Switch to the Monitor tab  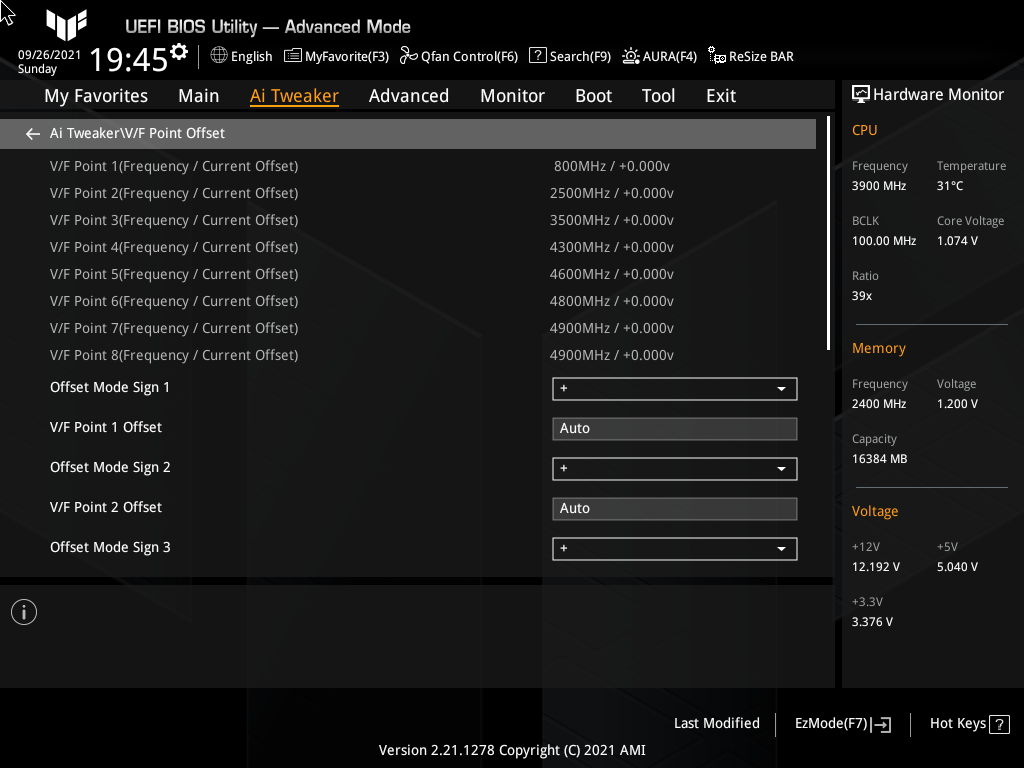(x=512, y=95)
